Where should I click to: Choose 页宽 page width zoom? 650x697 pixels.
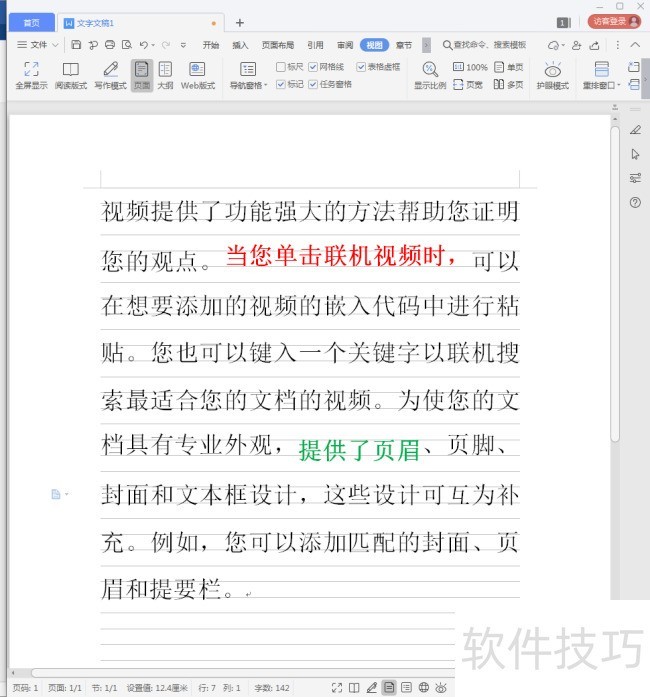[468, 84]
